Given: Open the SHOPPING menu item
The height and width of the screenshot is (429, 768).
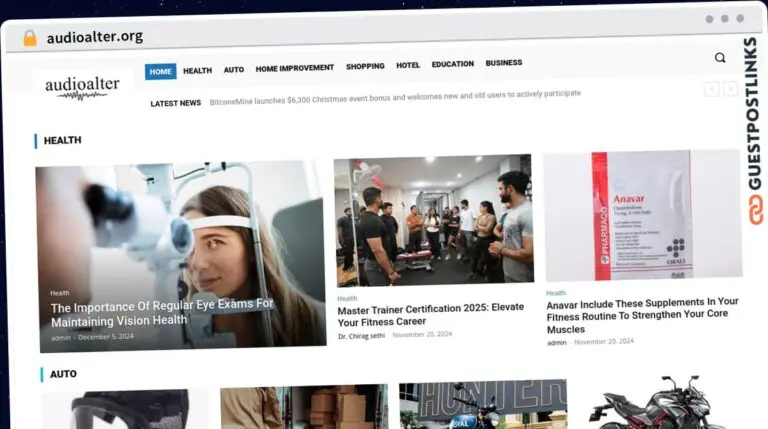Looking at the screenshot, I should pos(365,66).
